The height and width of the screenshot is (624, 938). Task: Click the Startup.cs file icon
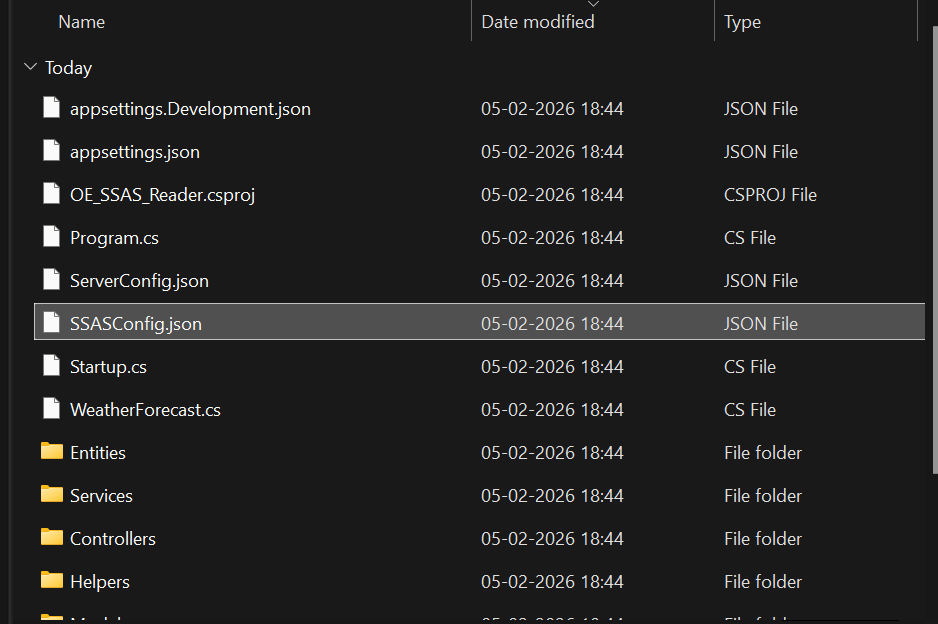point(52,366)
